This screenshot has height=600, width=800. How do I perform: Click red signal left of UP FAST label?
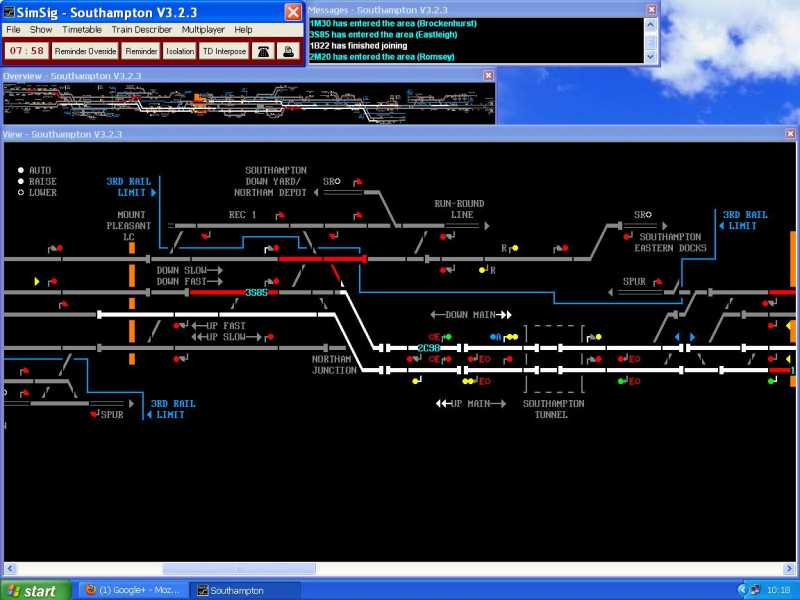click(x=177, y=326)
